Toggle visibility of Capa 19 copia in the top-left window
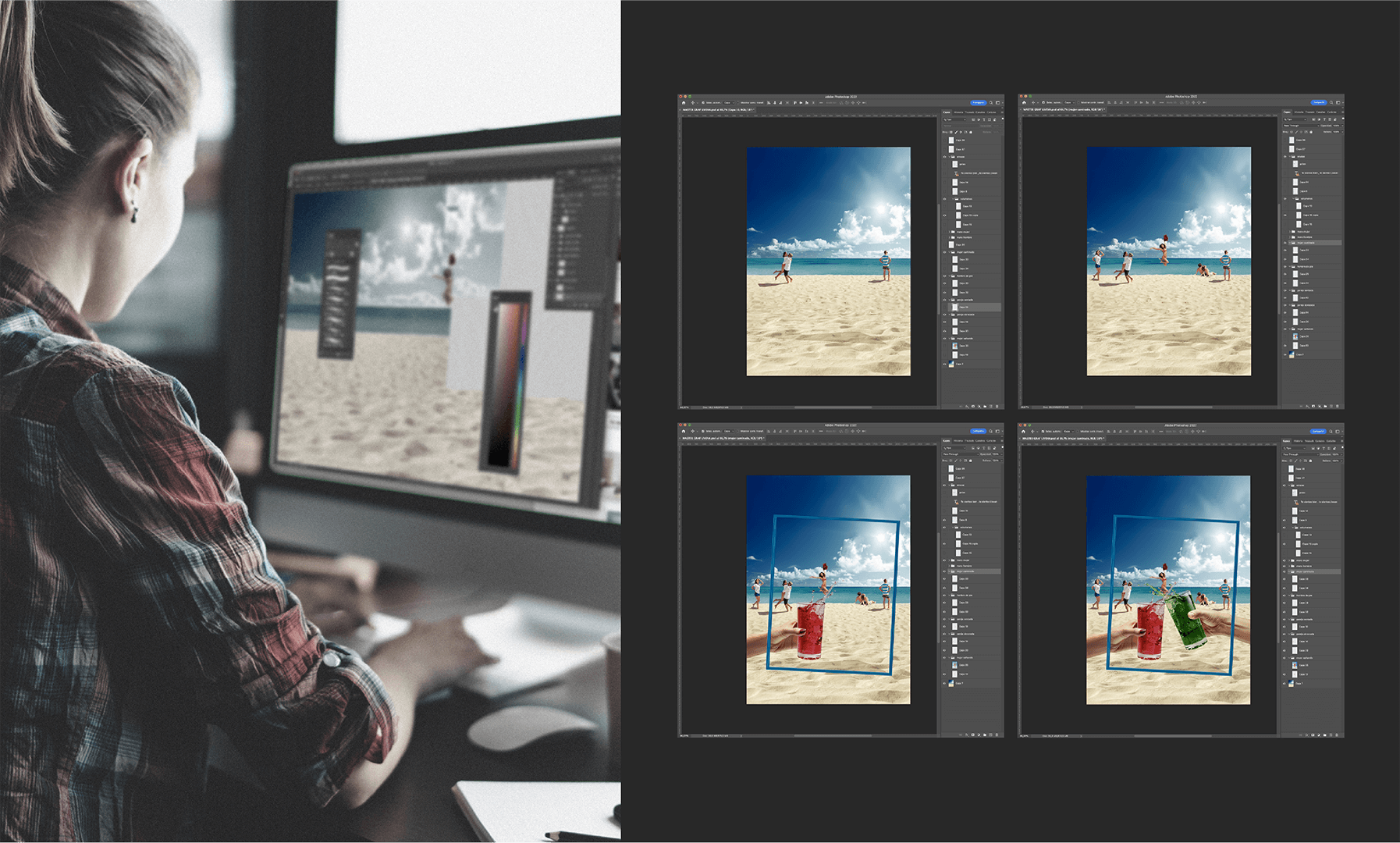 coord(944,215)
